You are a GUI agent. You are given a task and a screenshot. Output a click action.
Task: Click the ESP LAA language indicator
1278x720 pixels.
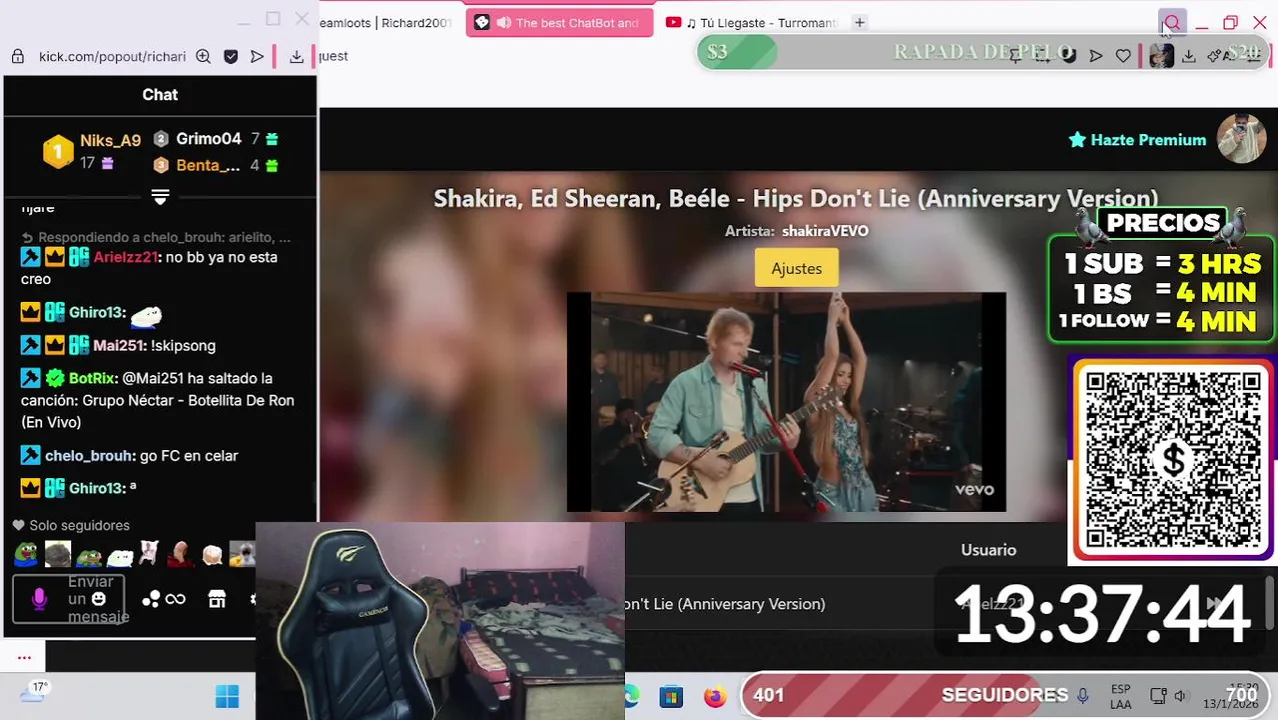click(1121, 697)
